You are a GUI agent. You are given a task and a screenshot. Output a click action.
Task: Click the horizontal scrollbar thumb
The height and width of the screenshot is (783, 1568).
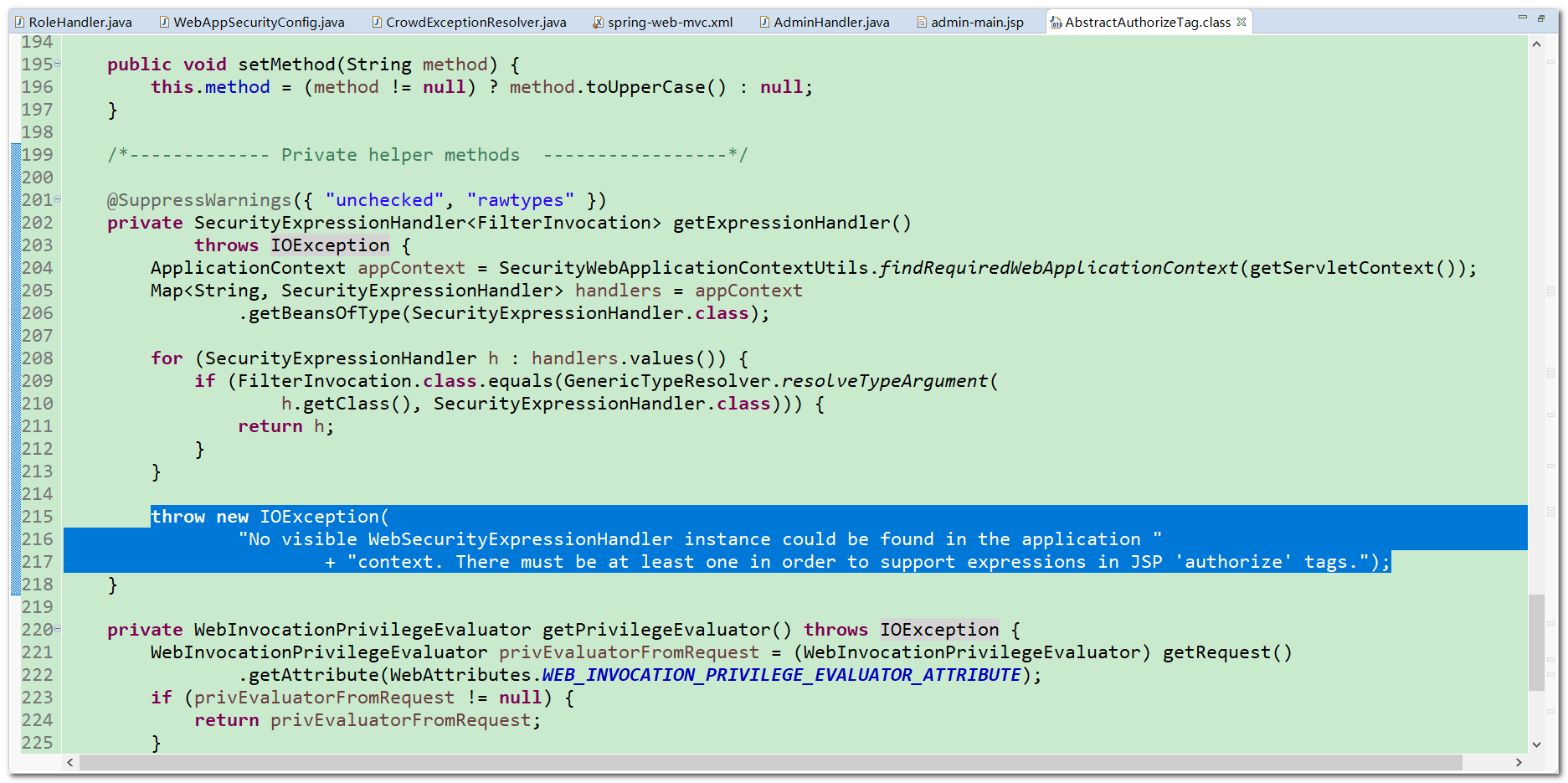click(771, 763)
